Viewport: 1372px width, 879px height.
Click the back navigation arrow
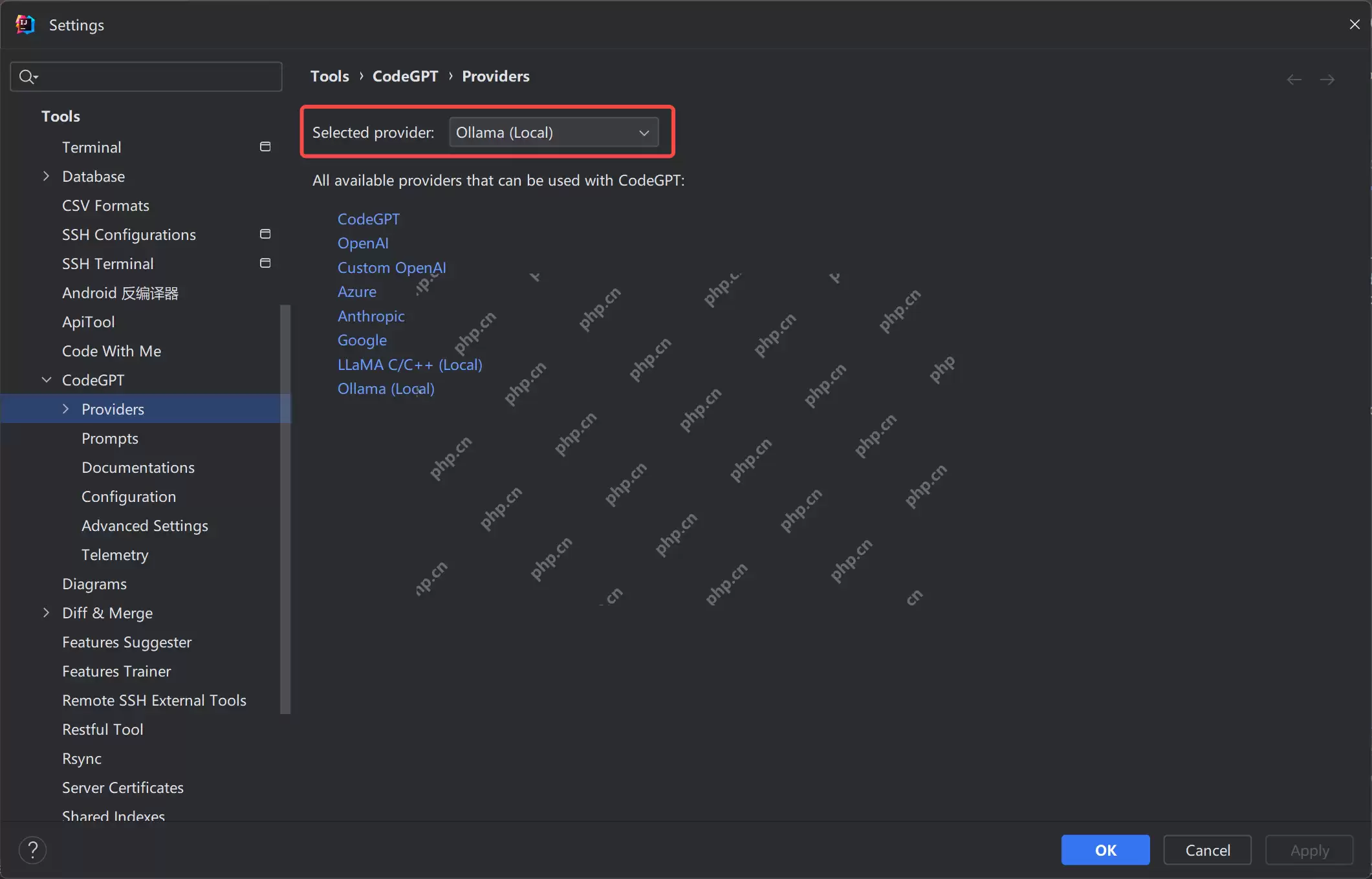tap(1294, 80)
